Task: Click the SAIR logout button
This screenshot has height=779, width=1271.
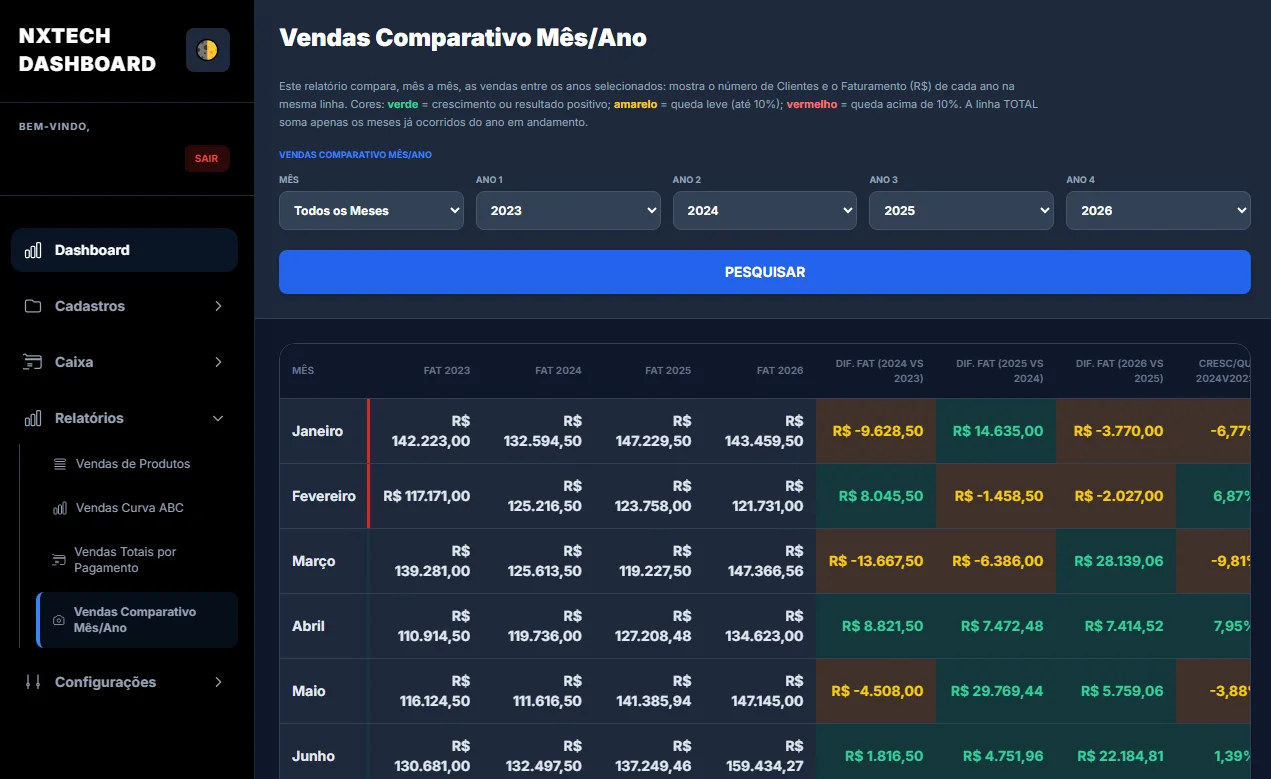Action: [207, 158]
